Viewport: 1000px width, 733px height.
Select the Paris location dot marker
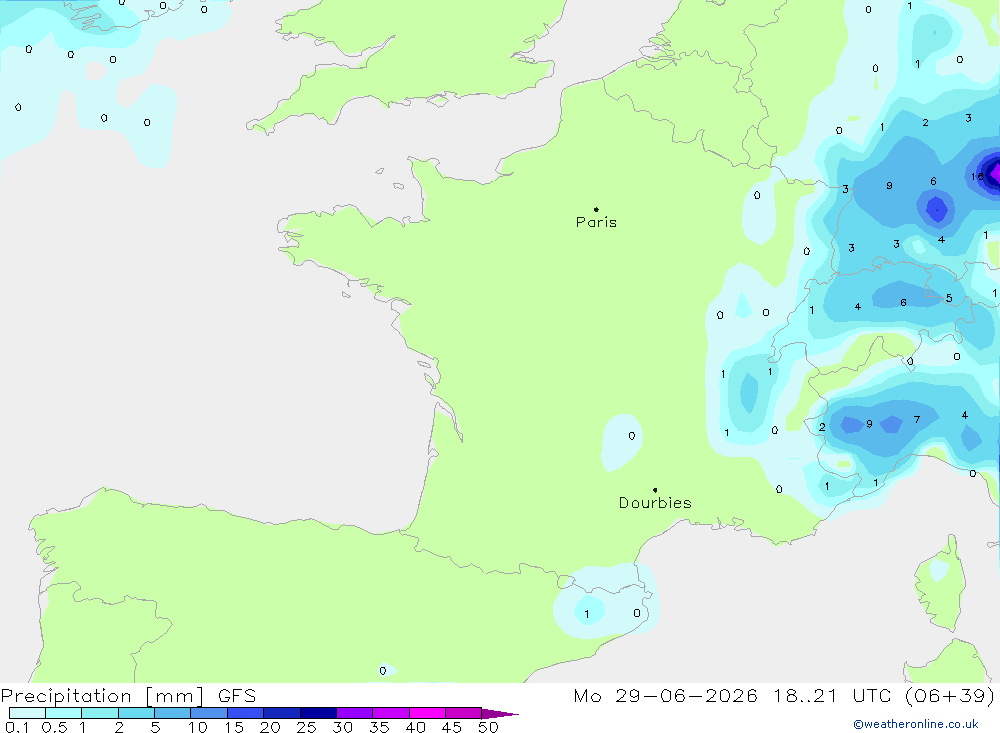point(596,209)
